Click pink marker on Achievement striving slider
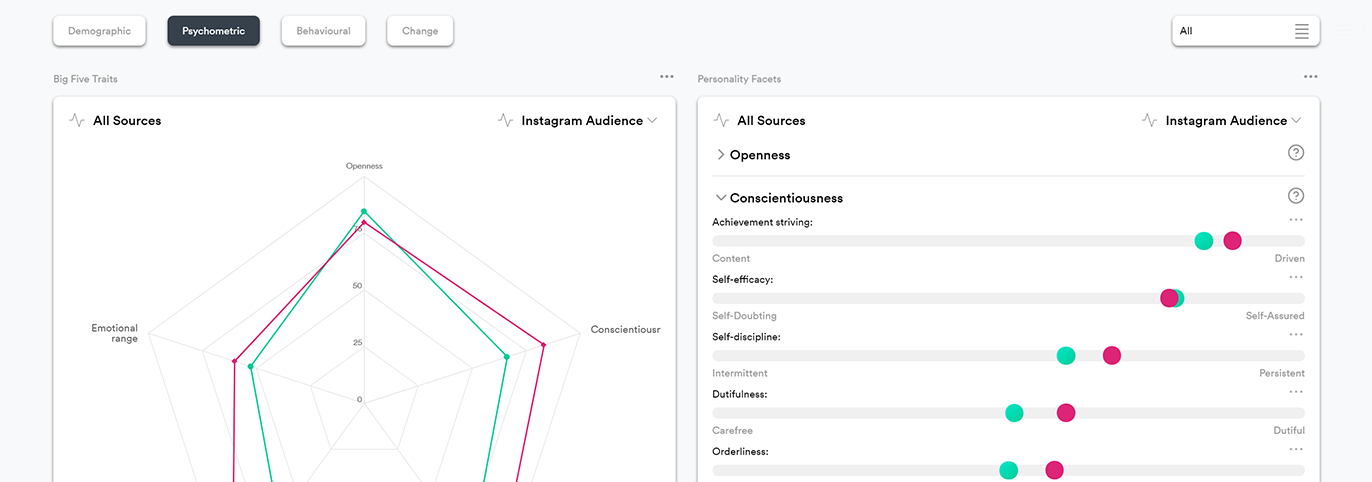The height and width of the screenshot is (482, 1372). point(1232,241)
